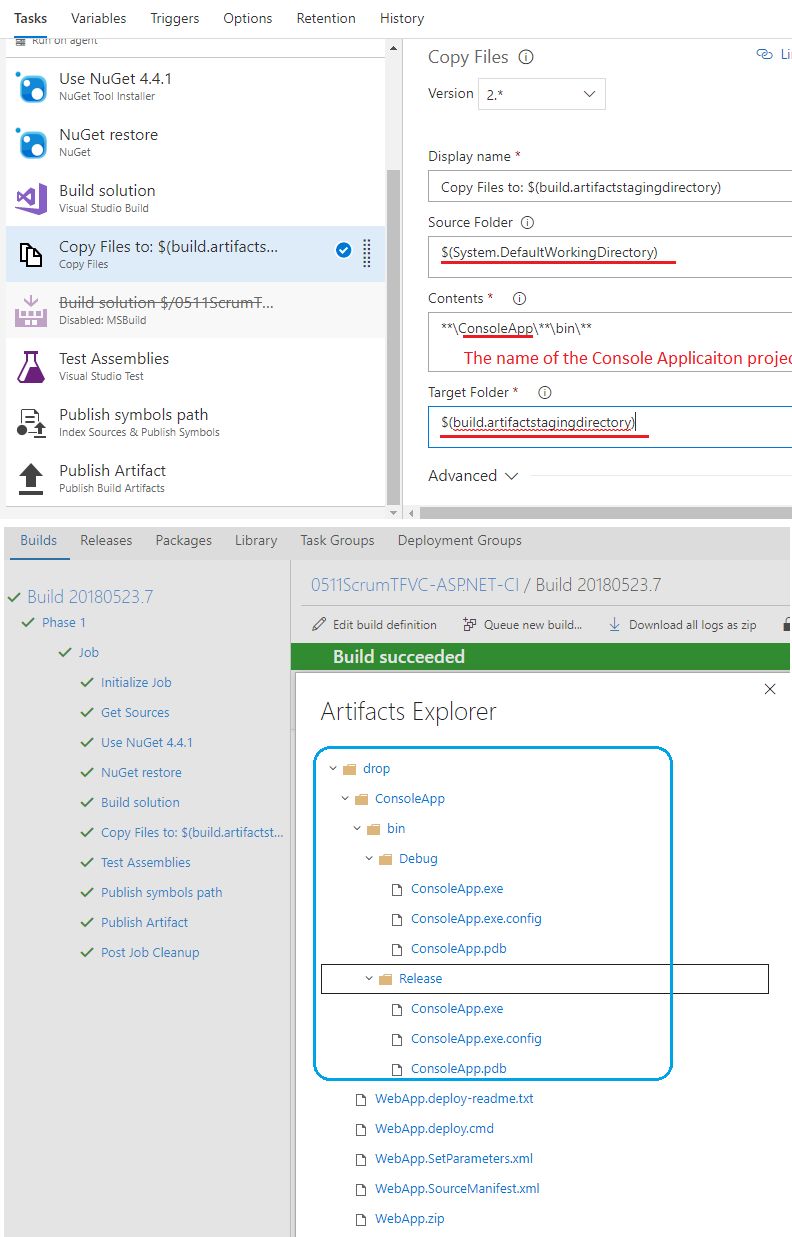
Task: Collapse the ConsoleApp folder node
Action: pyautogui.click(x=345, y=799)
